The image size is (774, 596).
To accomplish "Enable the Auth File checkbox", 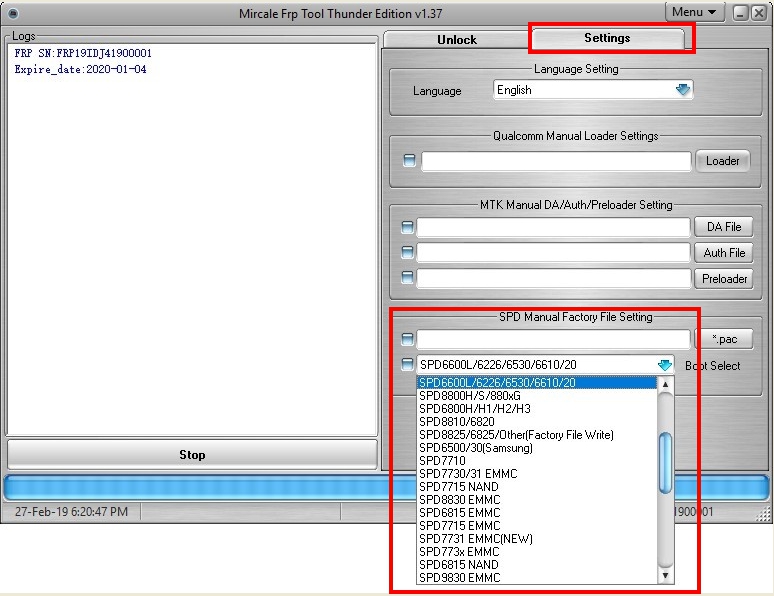I will 407,252.
